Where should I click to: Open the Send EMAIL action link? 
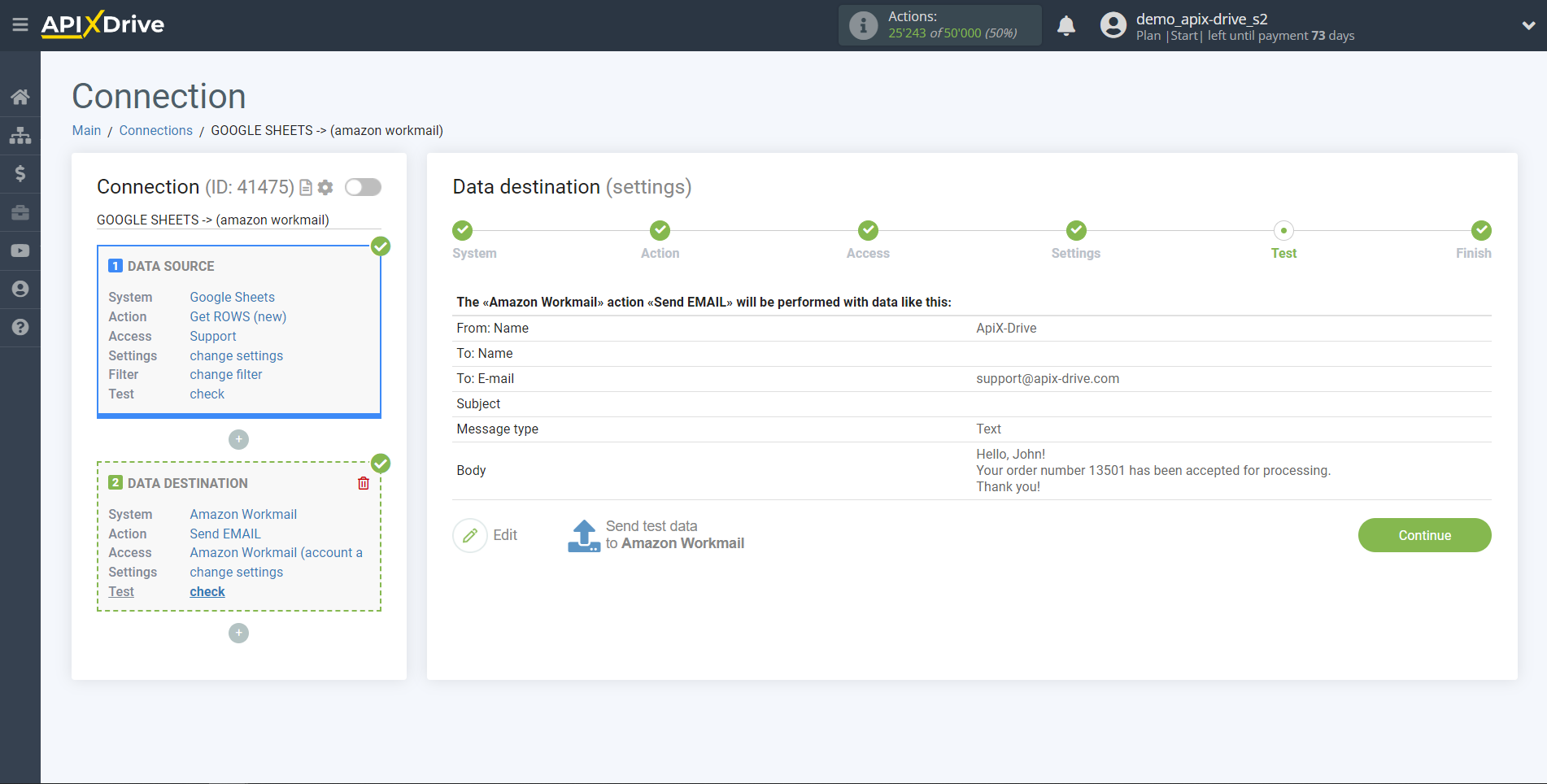(225, 534)
